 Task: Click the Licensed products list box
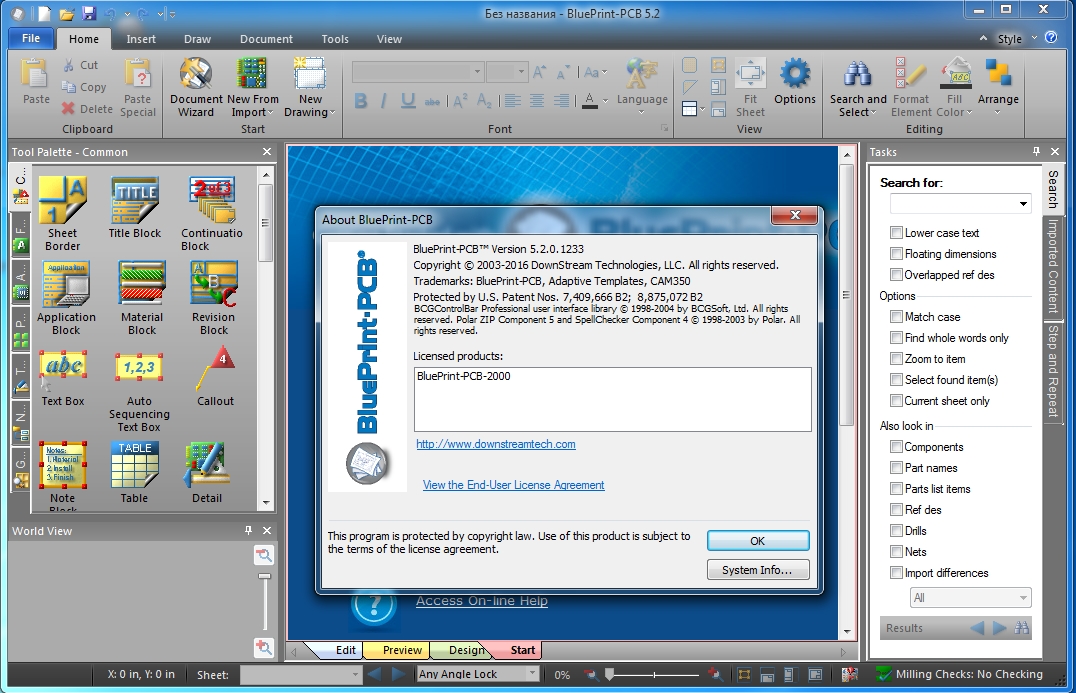tap(612, 399)
